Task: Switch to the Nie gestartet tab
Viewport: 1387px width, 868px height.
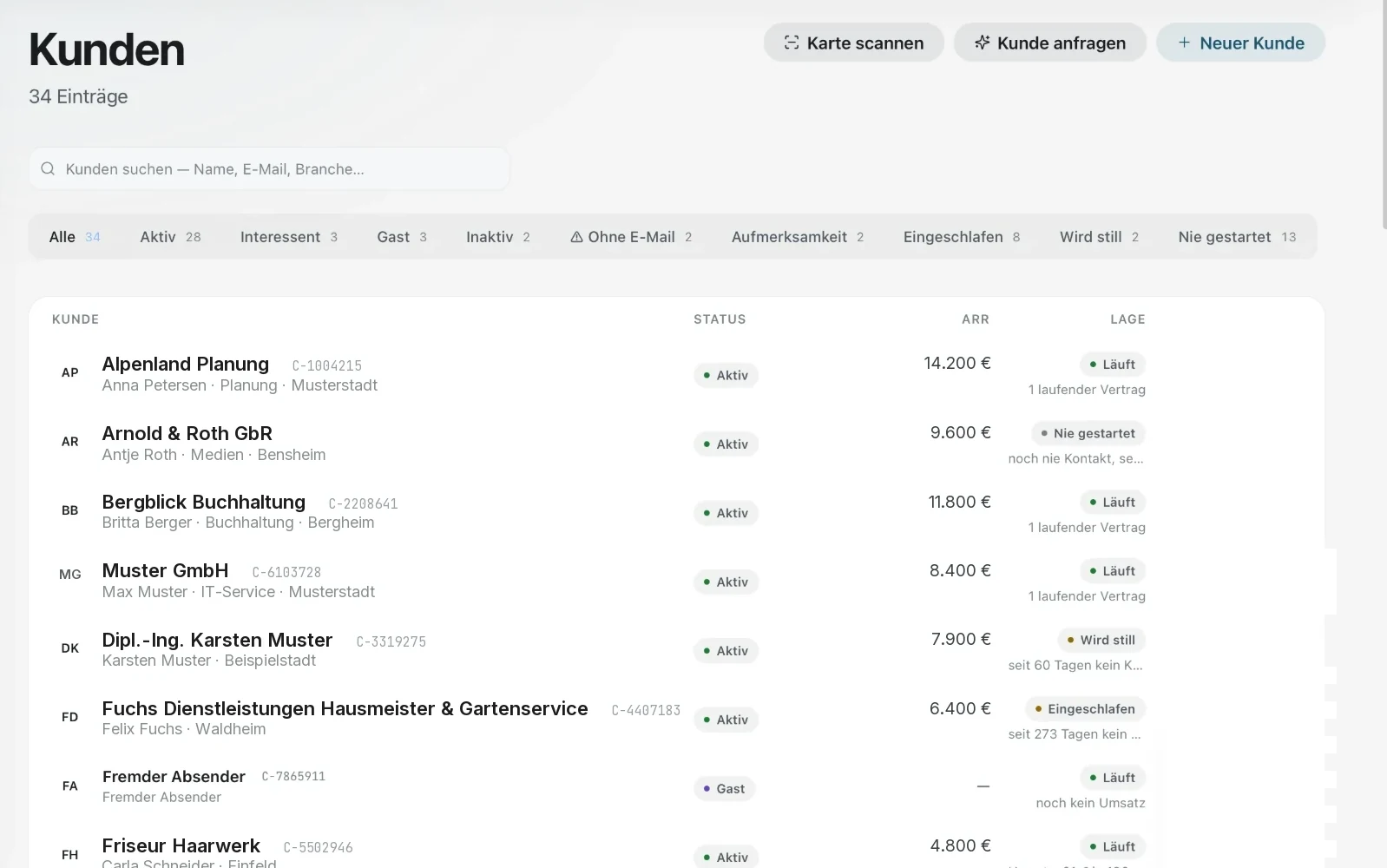Action: (x=1237, y=237)
